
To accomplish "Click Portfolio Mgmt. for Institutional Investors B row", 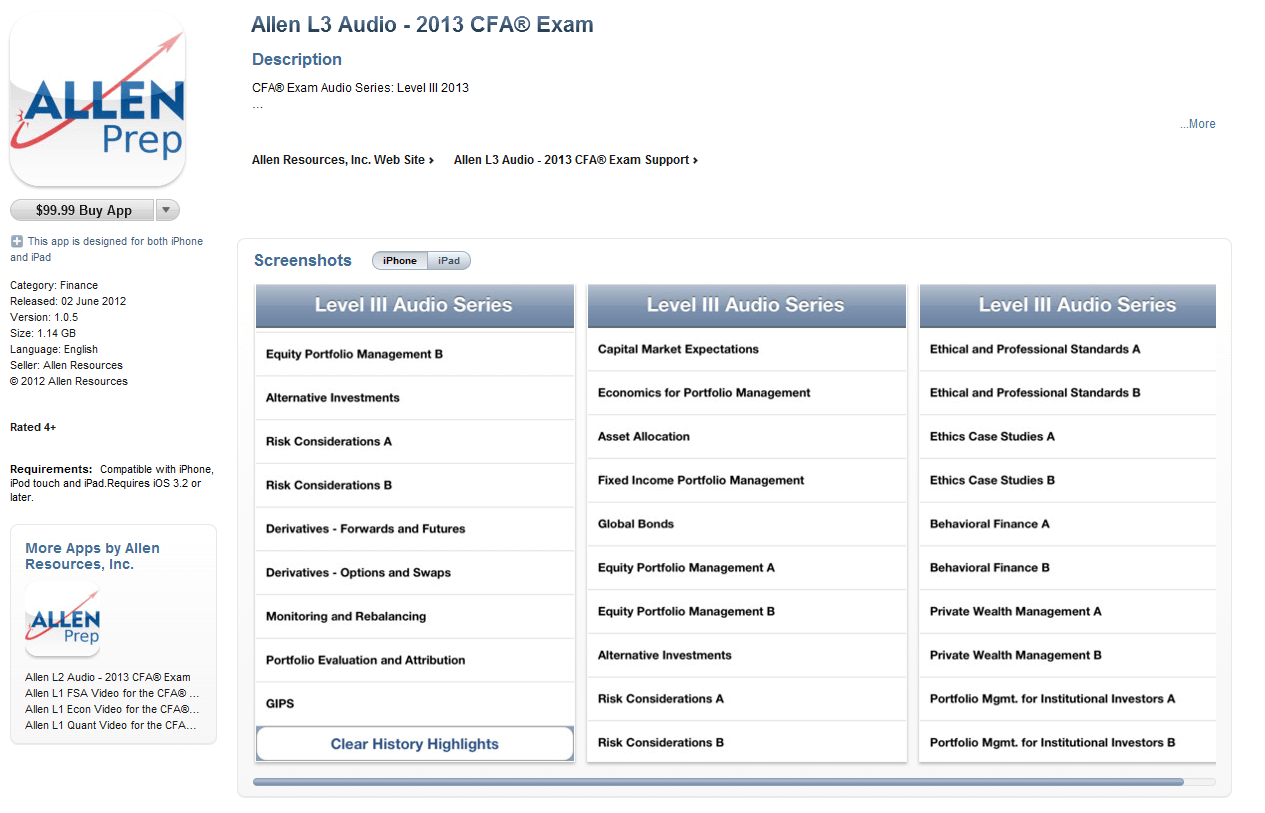I will 1068,743.
